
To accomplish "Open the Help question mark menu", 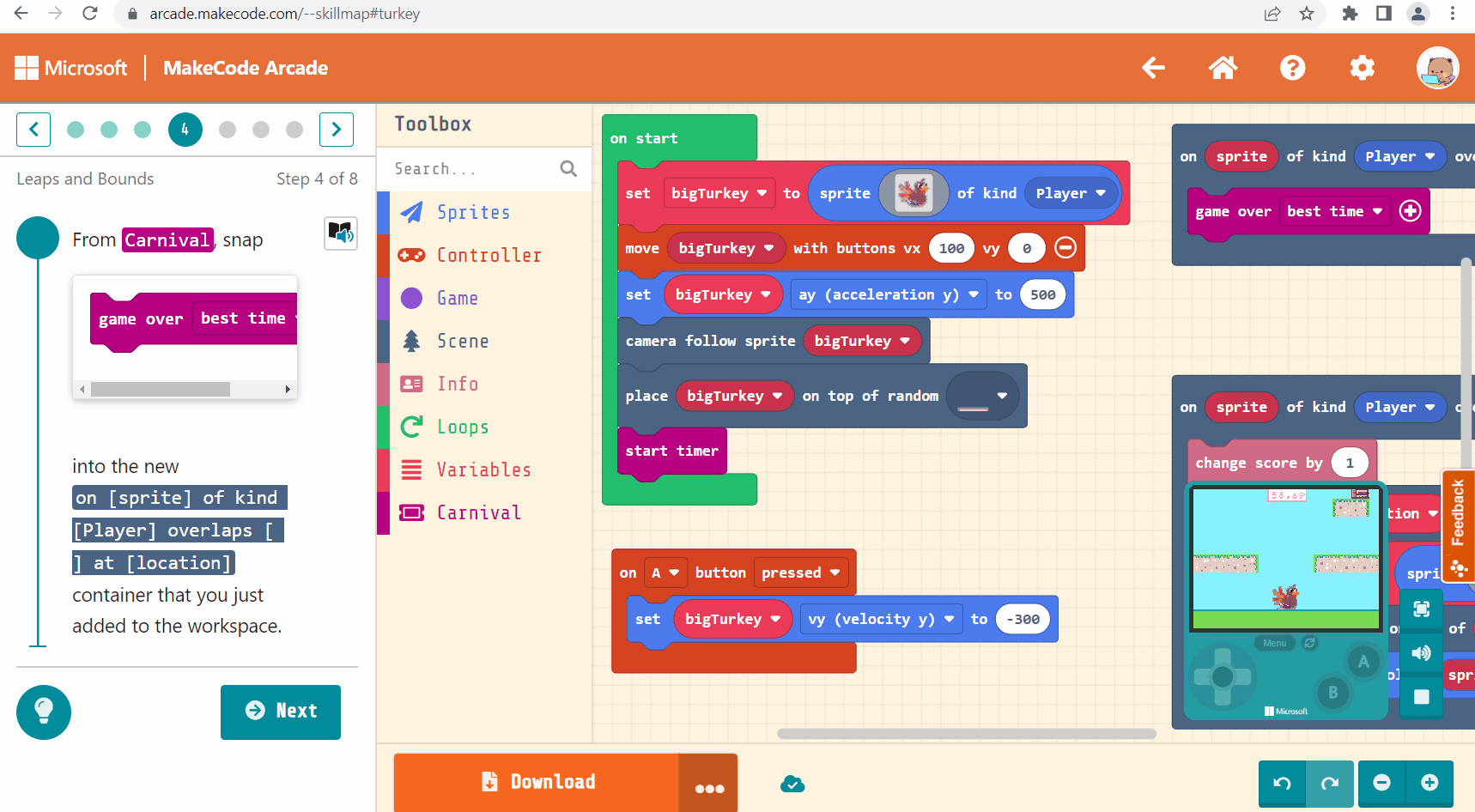I will pos(1292,68).
